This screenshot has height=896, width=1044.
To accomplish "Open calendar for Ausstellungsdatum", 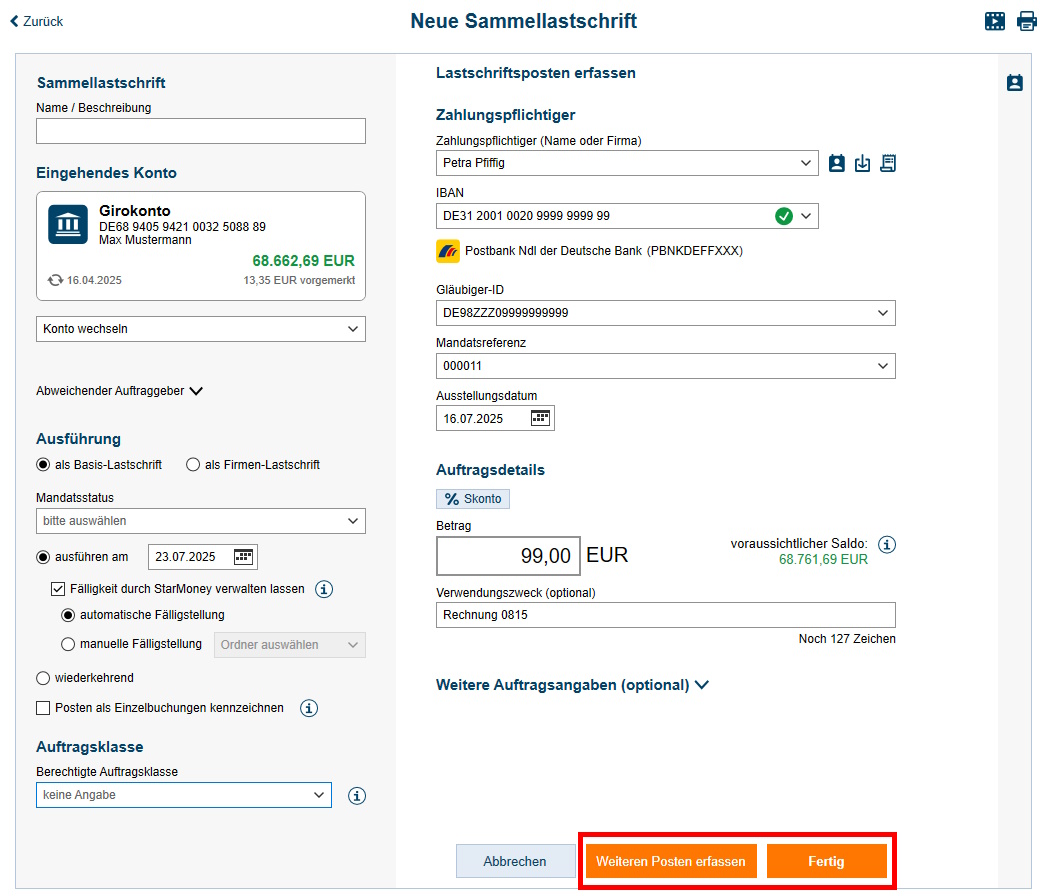I will 540,418.
